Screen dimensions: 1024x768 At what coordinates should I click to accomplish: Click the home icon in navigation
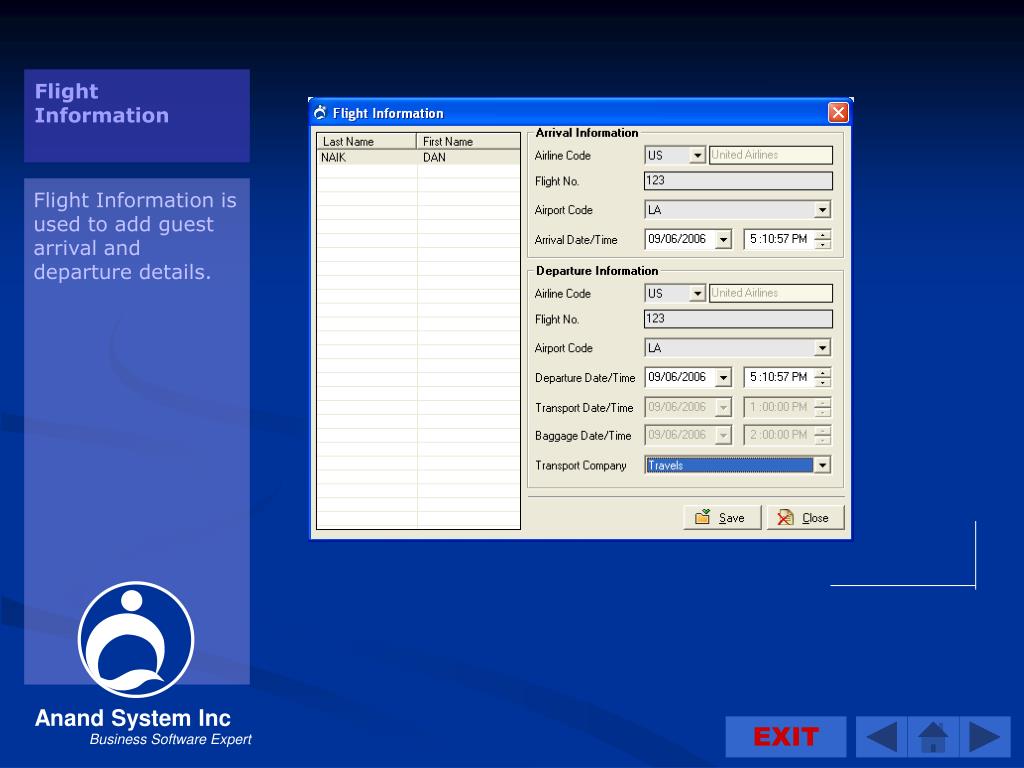[933, 737]
